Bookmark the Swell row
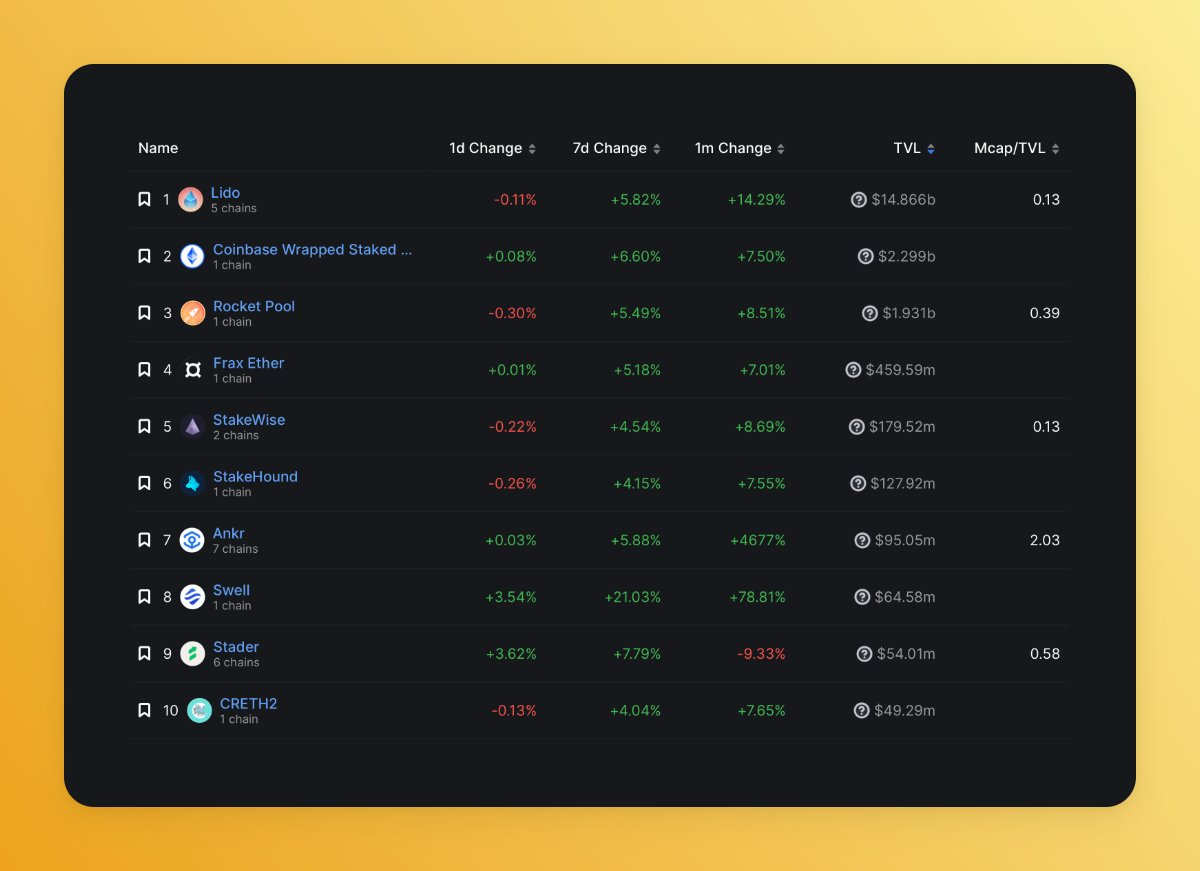This screenshot has width=1200, height=871. pyautogui.click(x=144, y=597)
